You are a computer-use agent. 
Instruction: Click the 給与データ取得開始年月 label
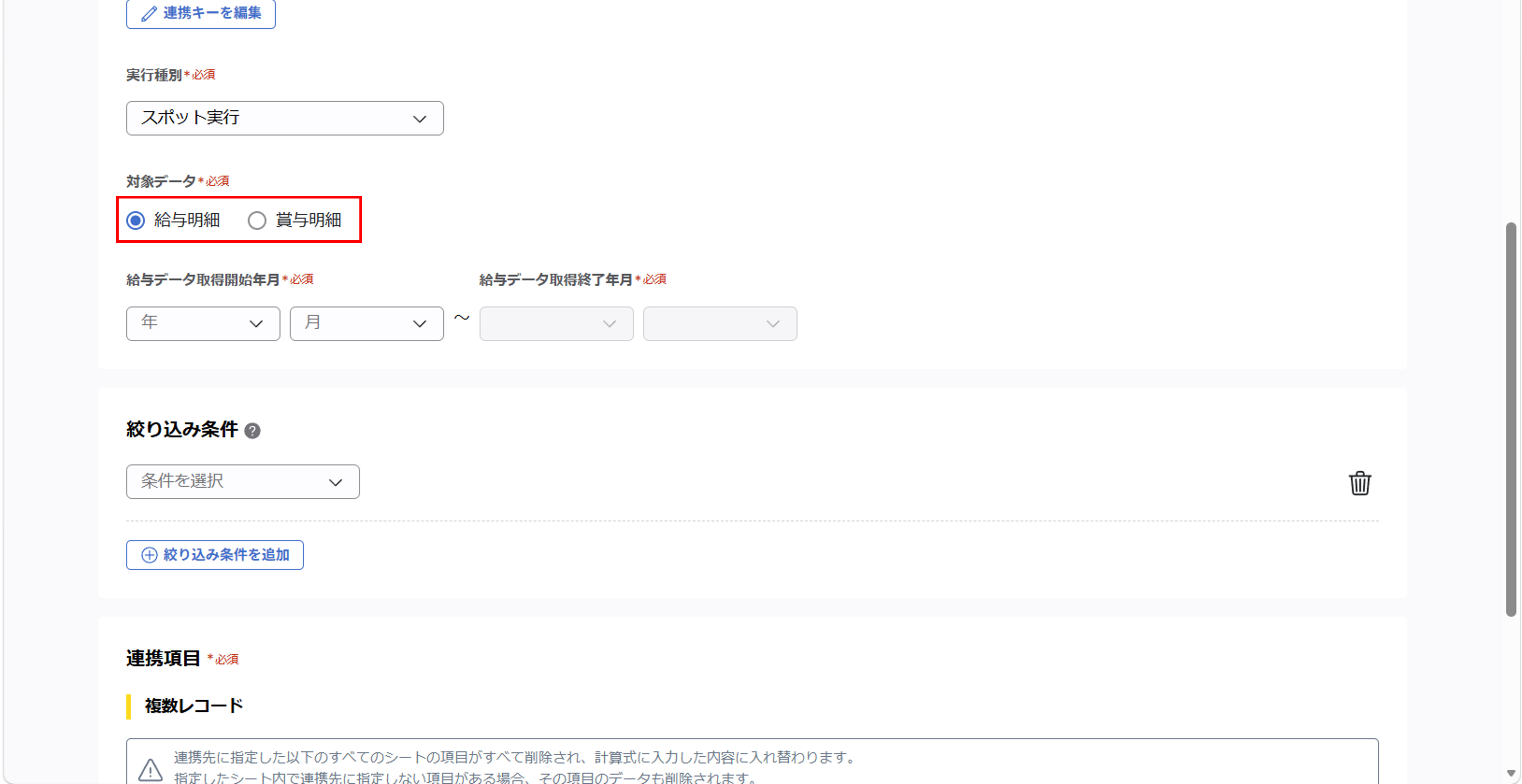coord(203,279)
